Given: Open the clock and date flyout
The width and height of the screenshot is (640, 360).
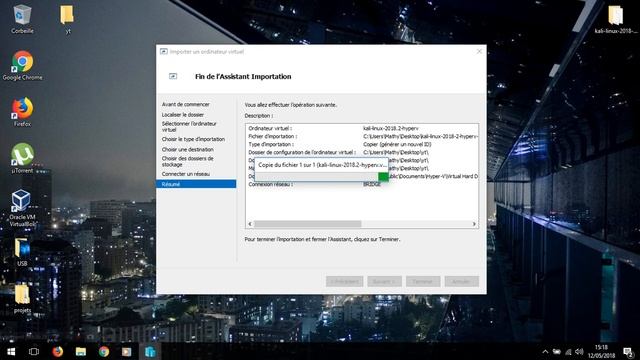Looking at the screenshot, I should [601, 351].
